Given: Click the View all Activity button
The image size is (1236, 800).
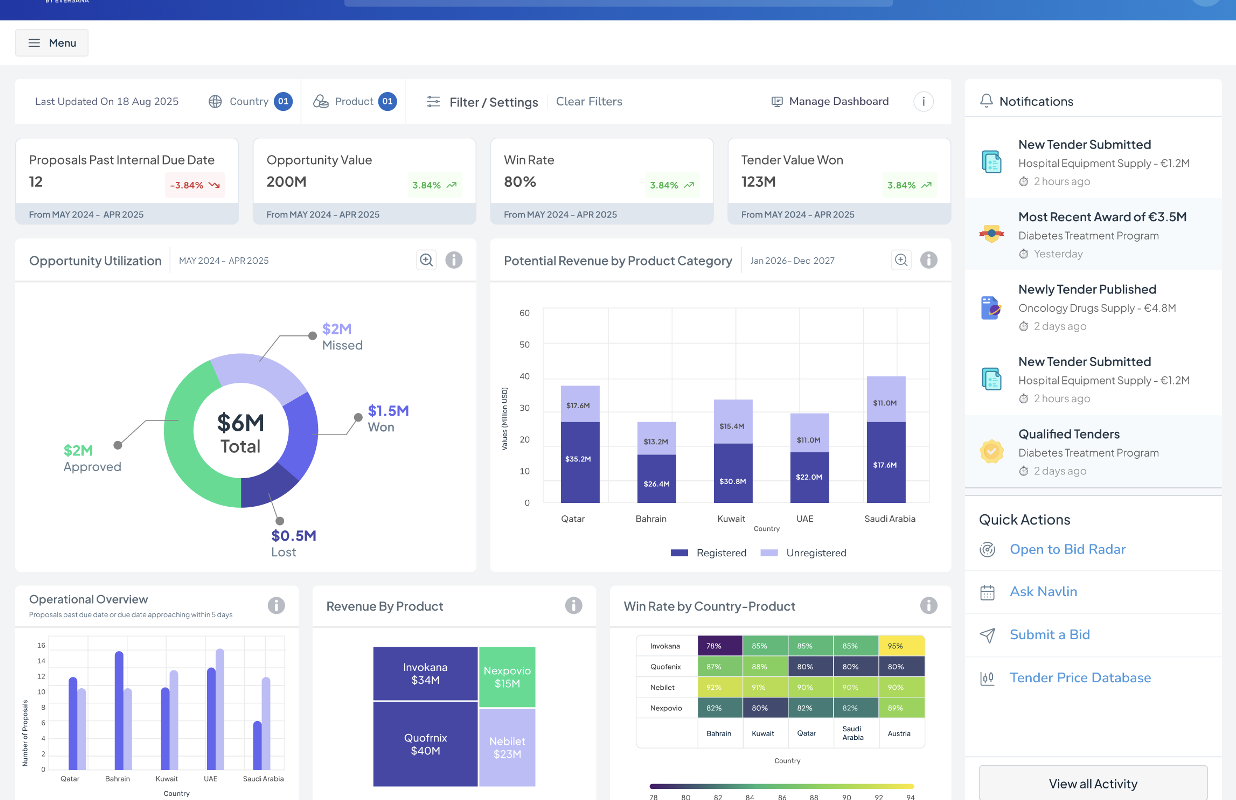Looking at the screenshot, I should 1093,784.
